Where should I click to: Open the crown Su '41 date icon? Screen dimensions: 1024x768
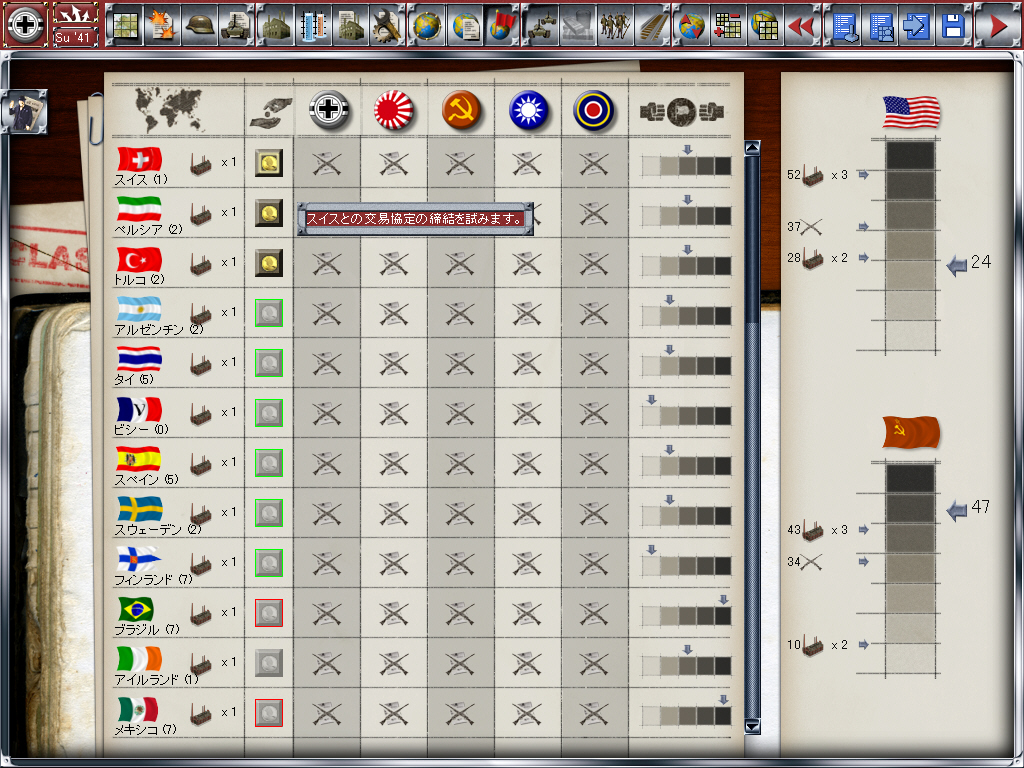pos(76,24)
